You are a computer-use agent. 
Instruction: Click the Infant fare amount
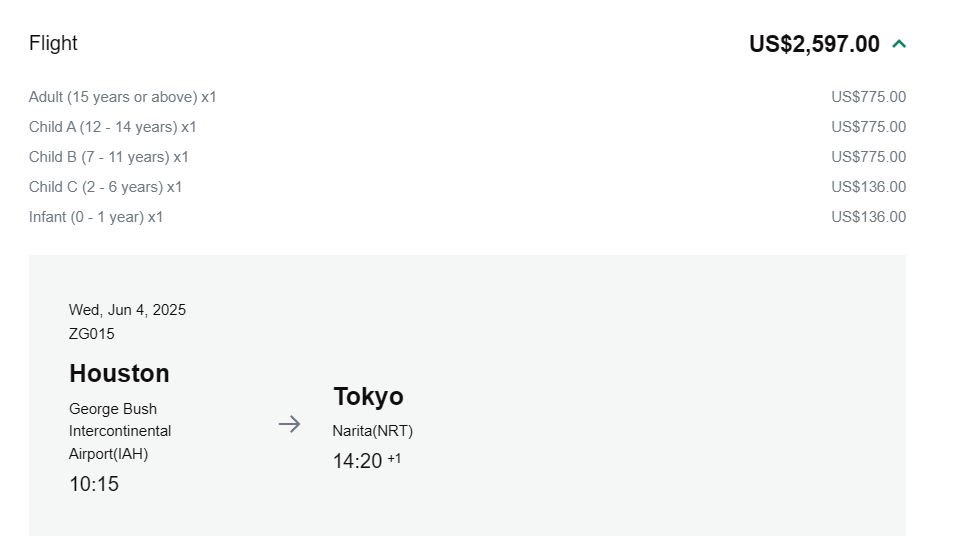868,217
